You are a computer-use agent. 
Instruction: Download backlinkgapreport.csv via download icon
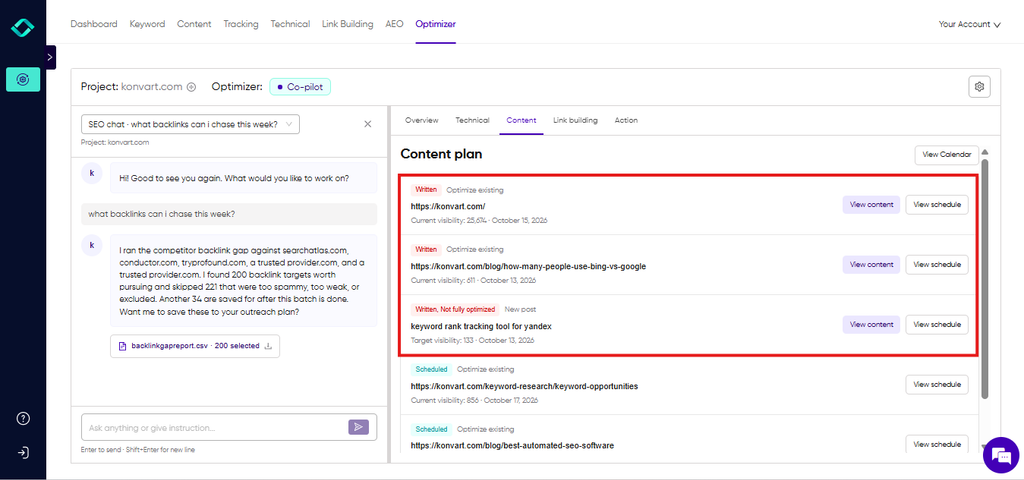pyautogui.click(x=268, y=346)
